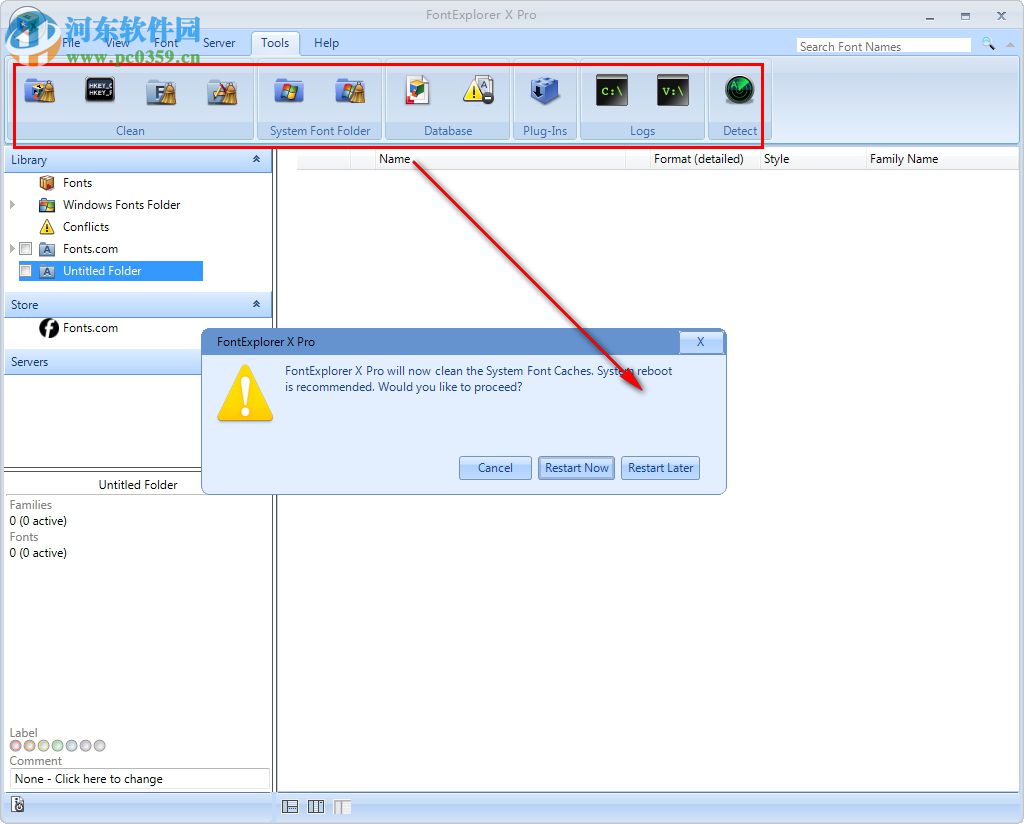This screenshot has height=824, width=1024.
Task: Click the database document cube icon
Action: coord(417,91)
